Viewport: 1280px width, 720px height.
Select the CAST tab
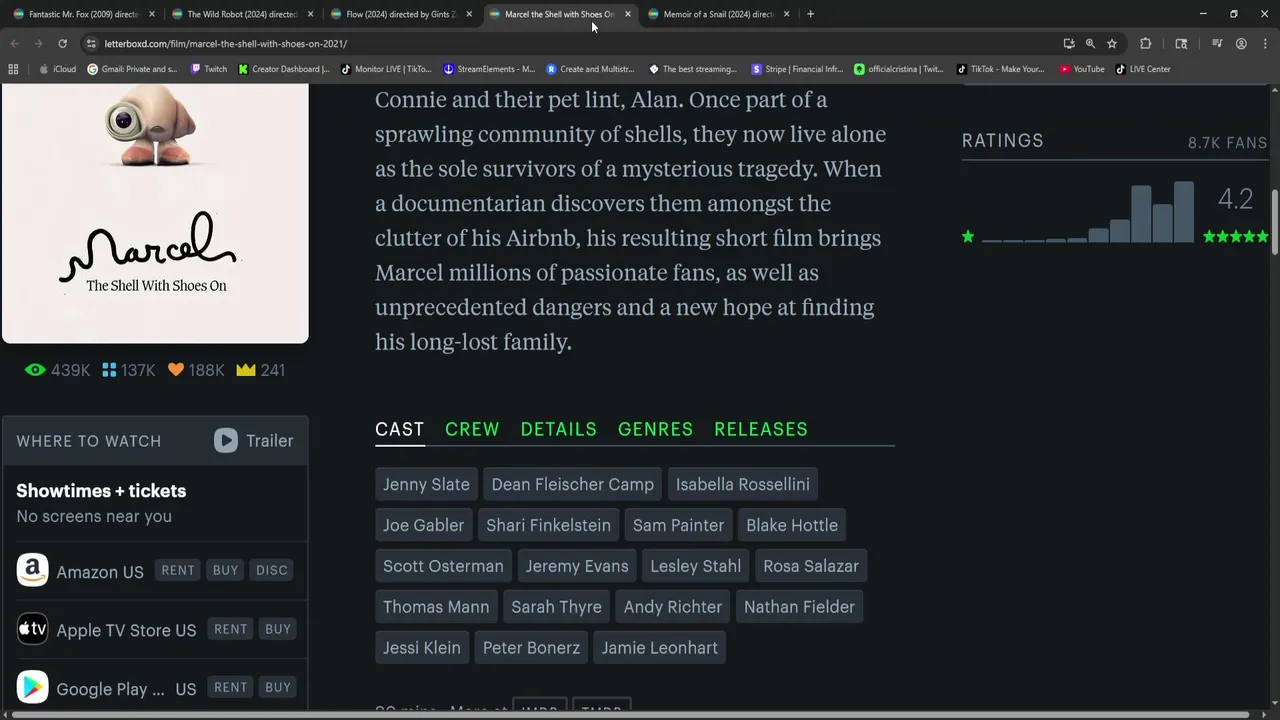pyautogui.click(x=400, y=429)
